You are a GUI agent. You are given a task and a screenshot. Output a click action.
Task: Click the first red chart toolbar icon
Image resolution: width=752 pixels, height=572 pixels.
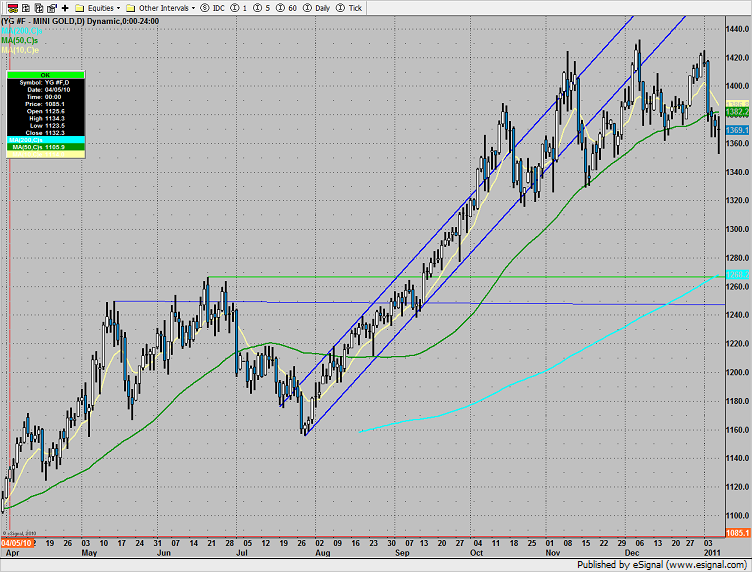point(12,7)
